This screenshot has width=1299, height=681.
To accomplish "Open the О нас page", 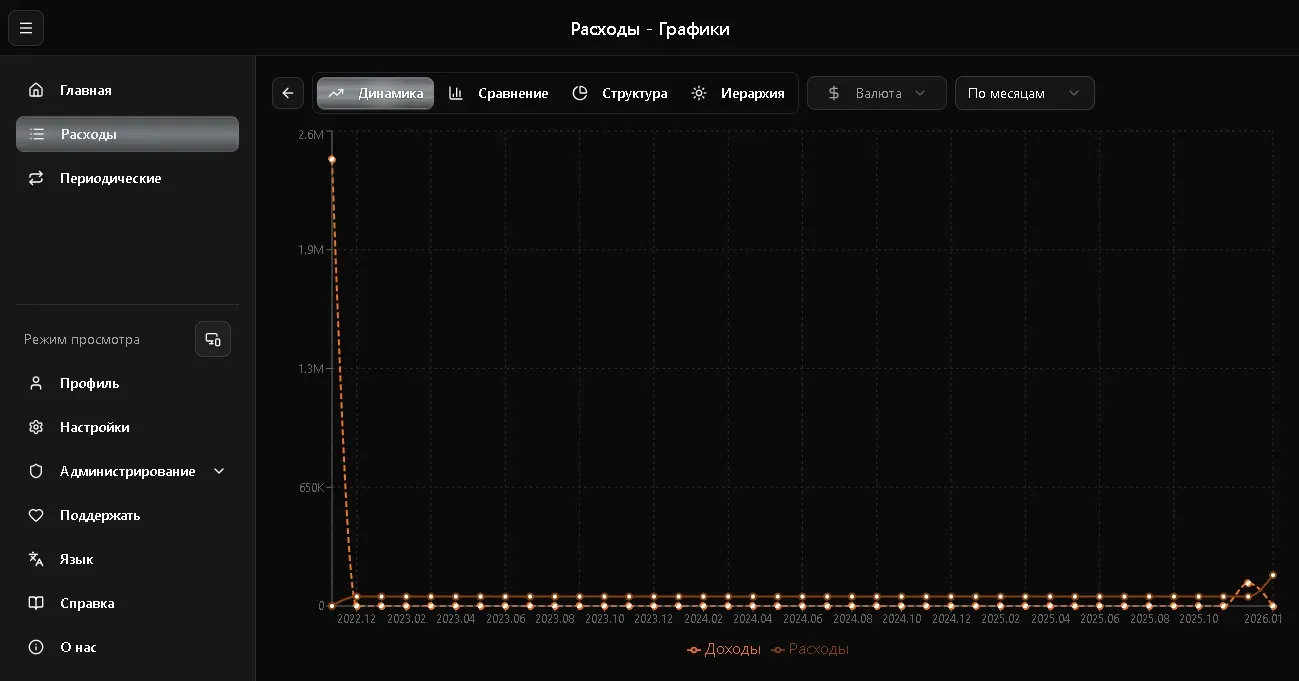I will (78, 647).
